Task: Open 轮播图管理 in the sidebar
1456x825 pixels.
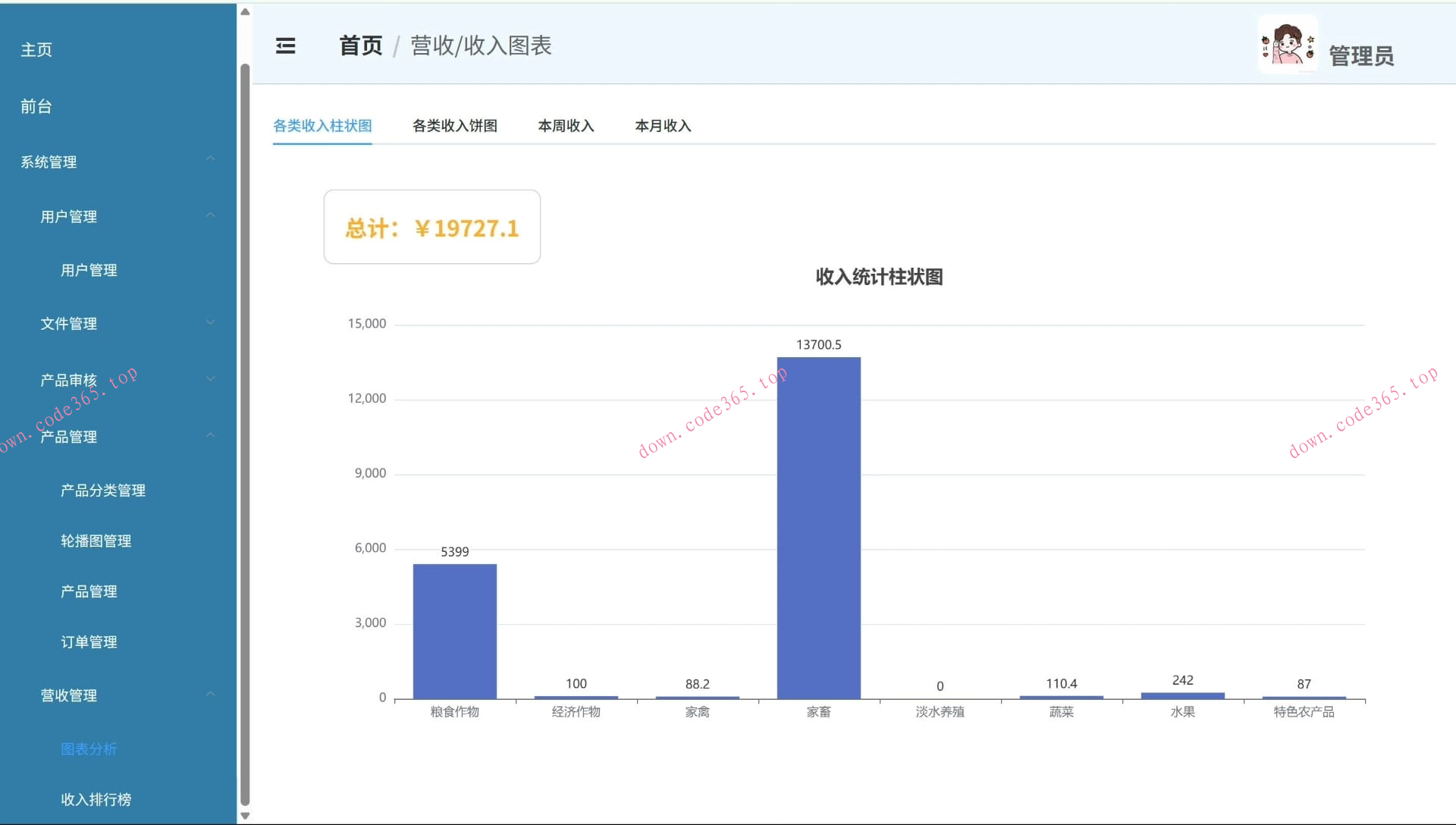Action: point(96,541)
